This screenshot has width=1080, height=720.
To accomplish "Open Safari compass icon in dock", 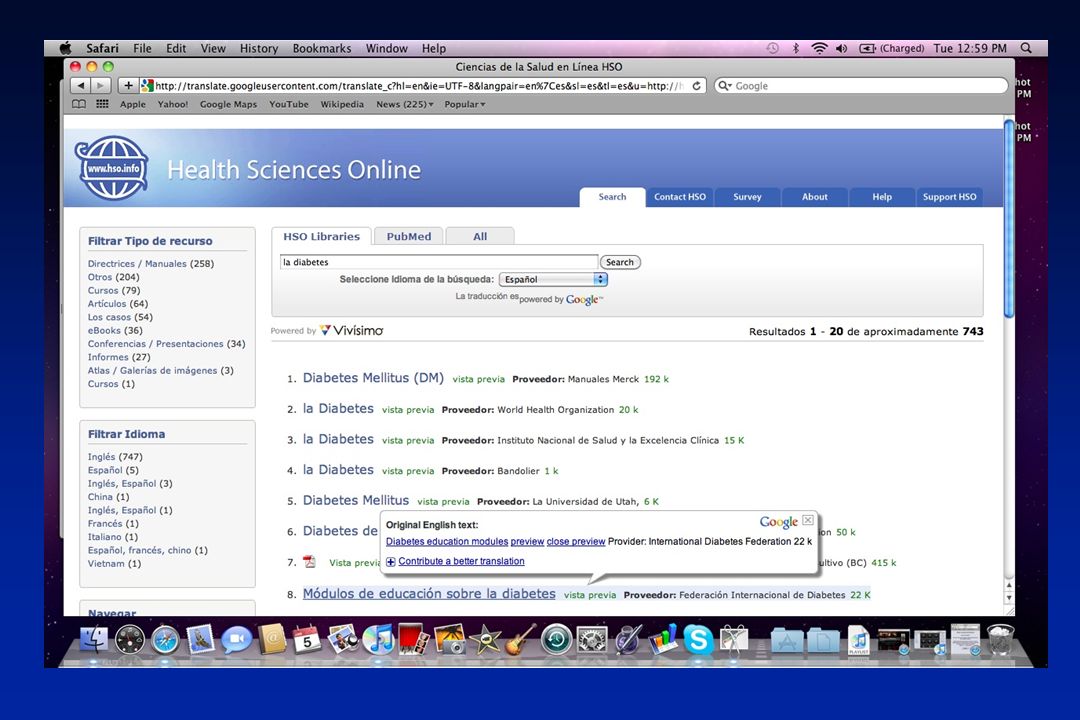I will [165, 640].
